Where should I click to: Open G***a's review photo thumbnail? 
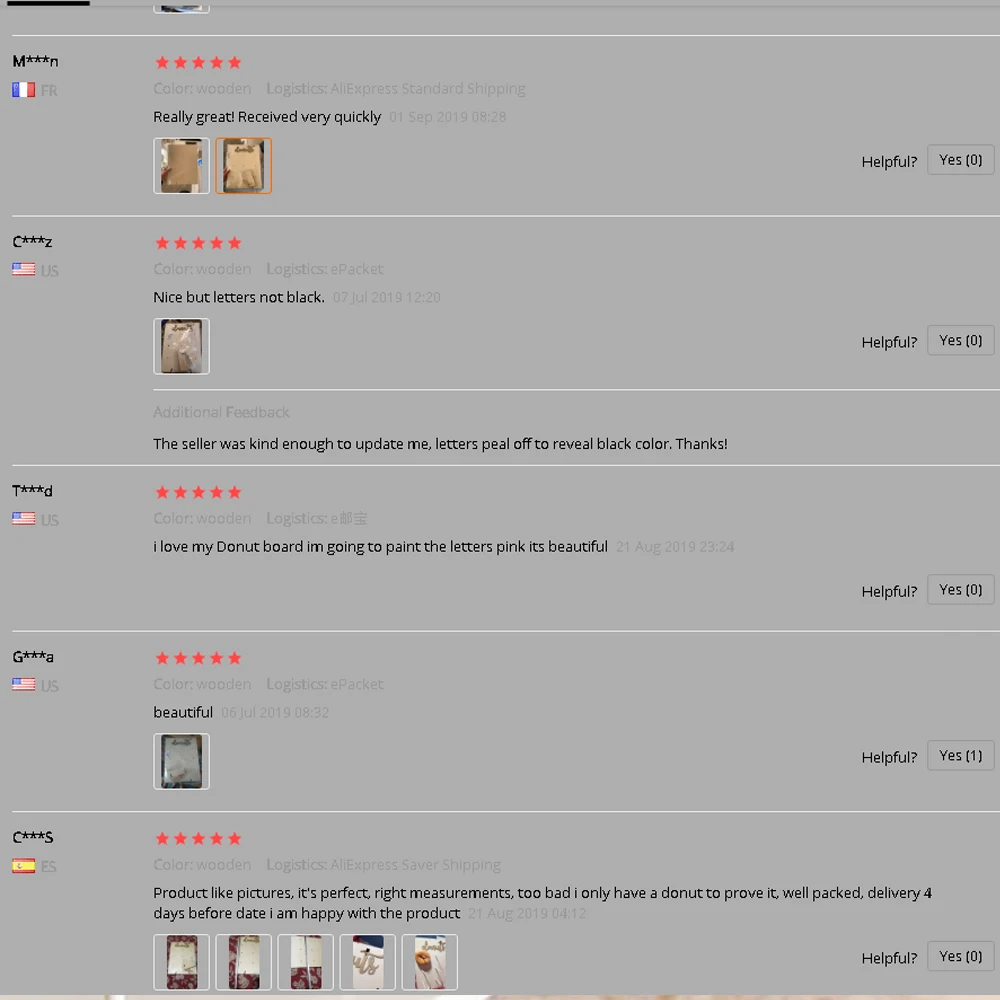click(181, 761)
